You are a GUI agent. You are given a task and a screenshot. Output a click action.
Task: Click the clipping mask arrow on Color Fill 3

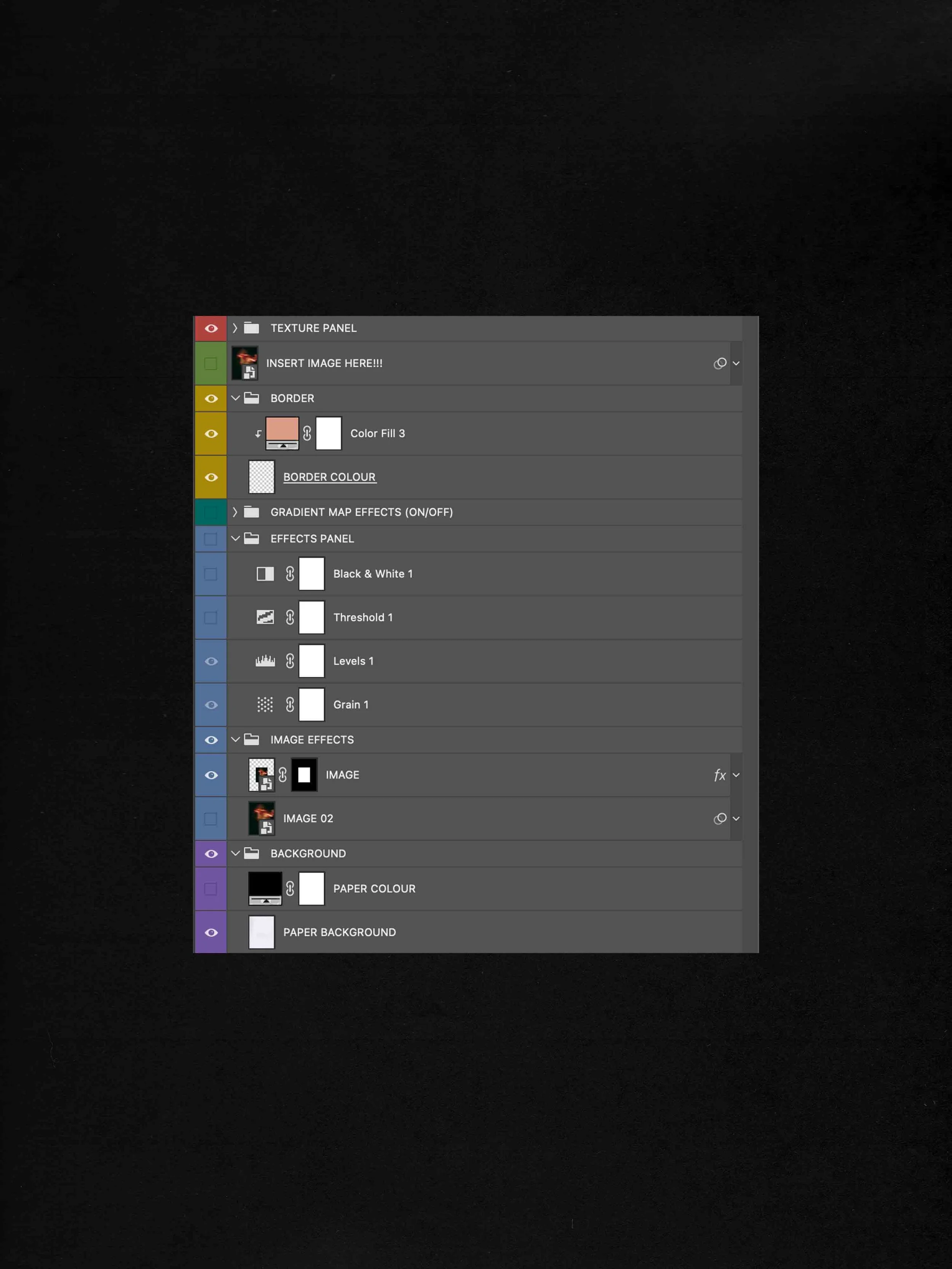(x=258, y=434)
